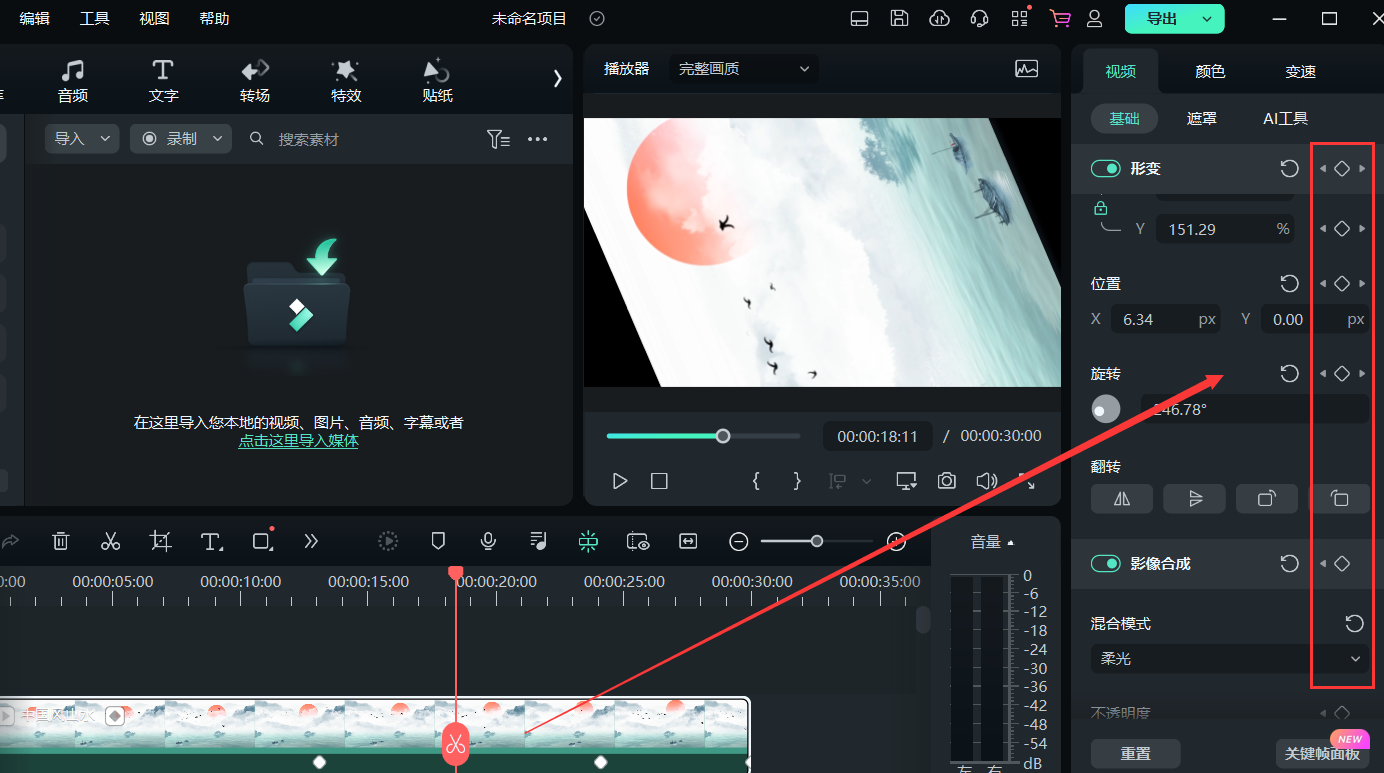1384x773 pixels.
Task: Open the 工具 menu
Action: pos(95,18)
